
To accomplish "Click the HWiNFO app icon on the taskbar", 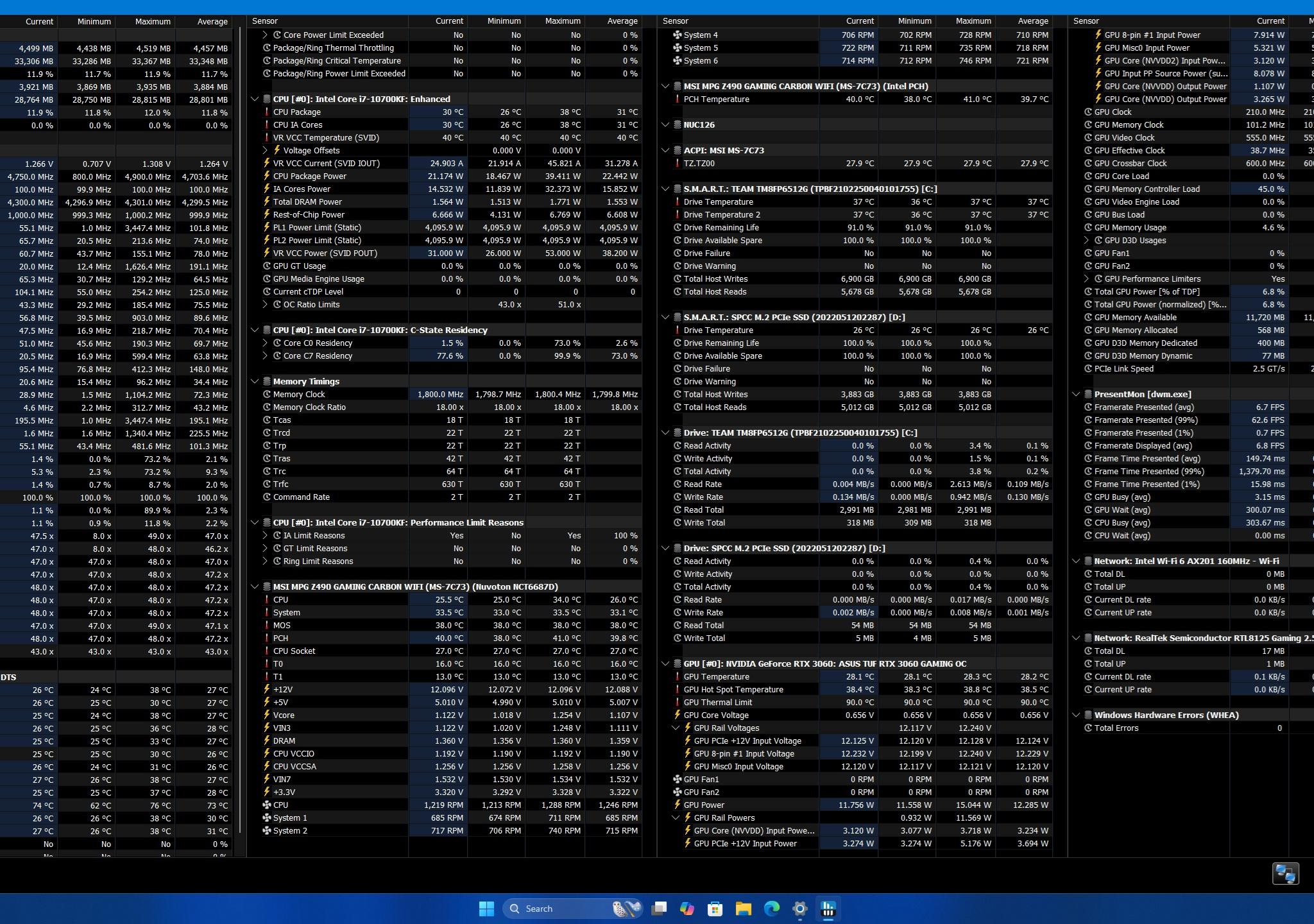I will [x=828, y=908].
